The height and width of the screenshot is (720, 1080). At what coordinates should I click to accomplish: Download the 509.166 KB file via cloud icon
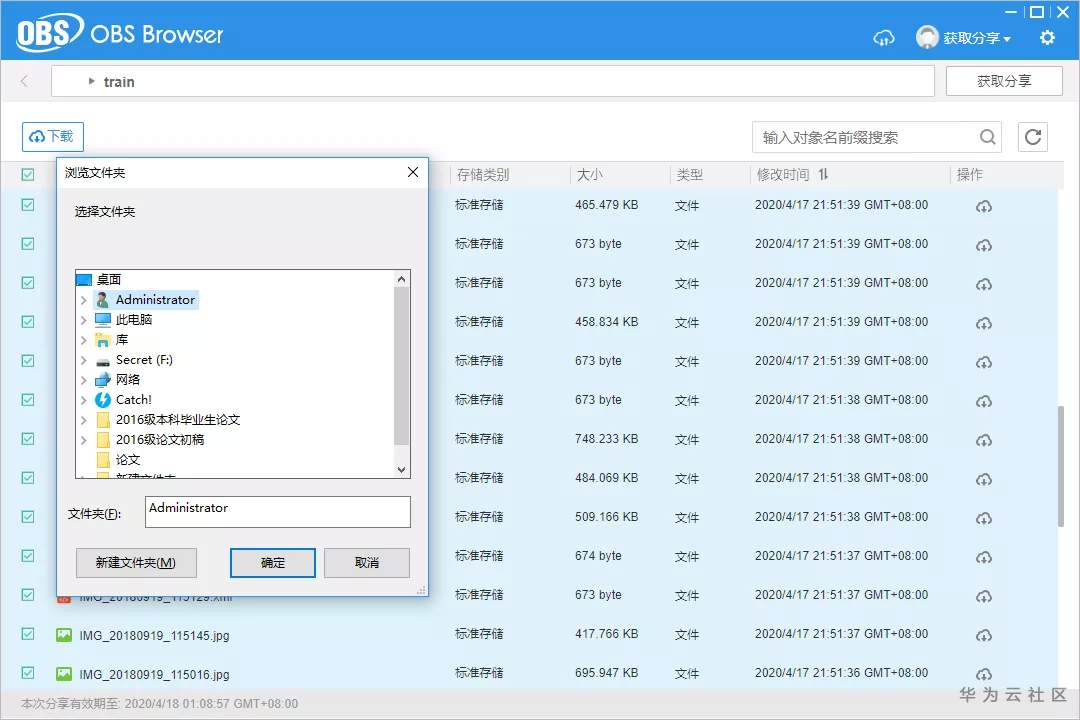tap(984, 517)
